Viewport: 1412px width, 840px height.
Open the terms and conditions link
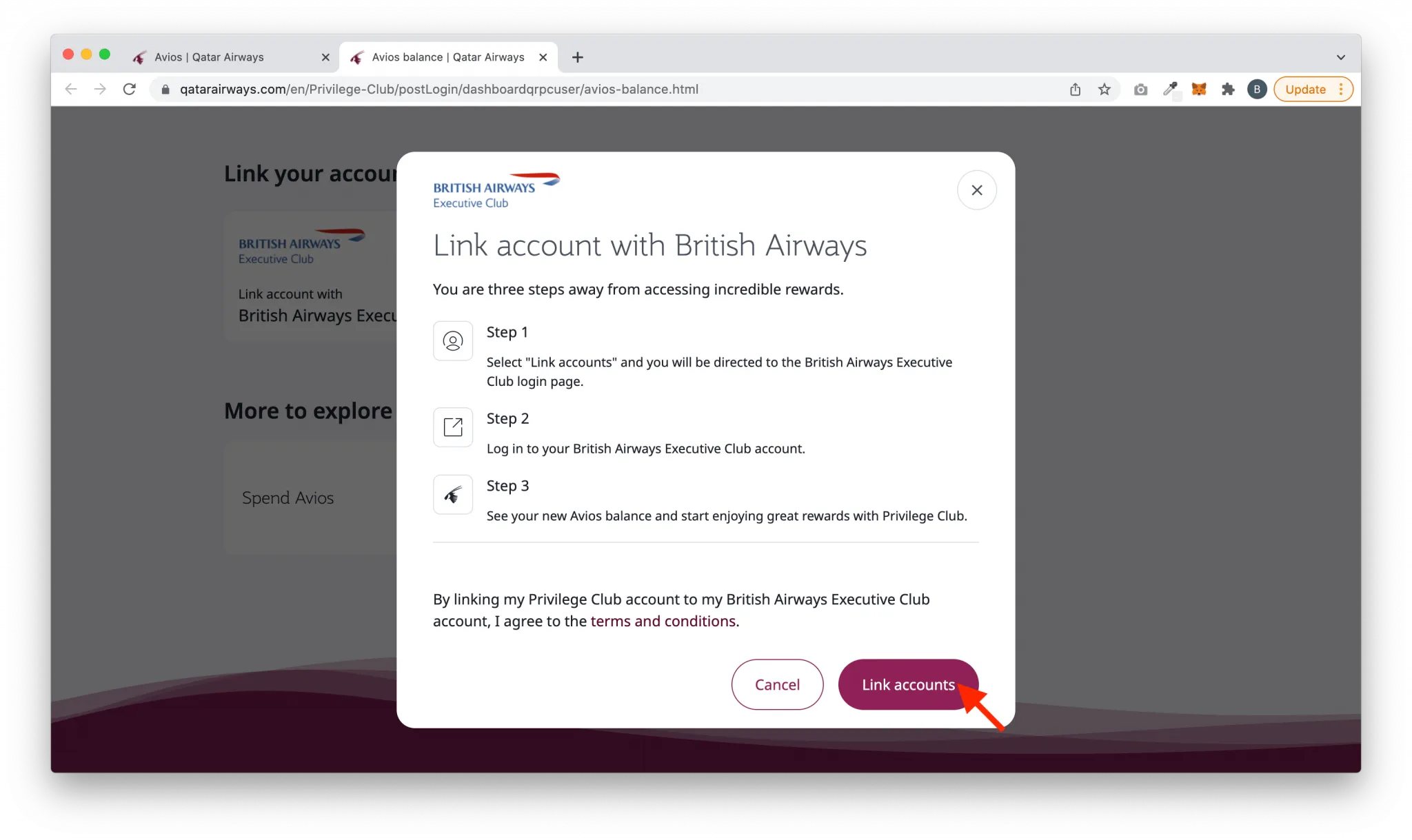click(665, 621)
